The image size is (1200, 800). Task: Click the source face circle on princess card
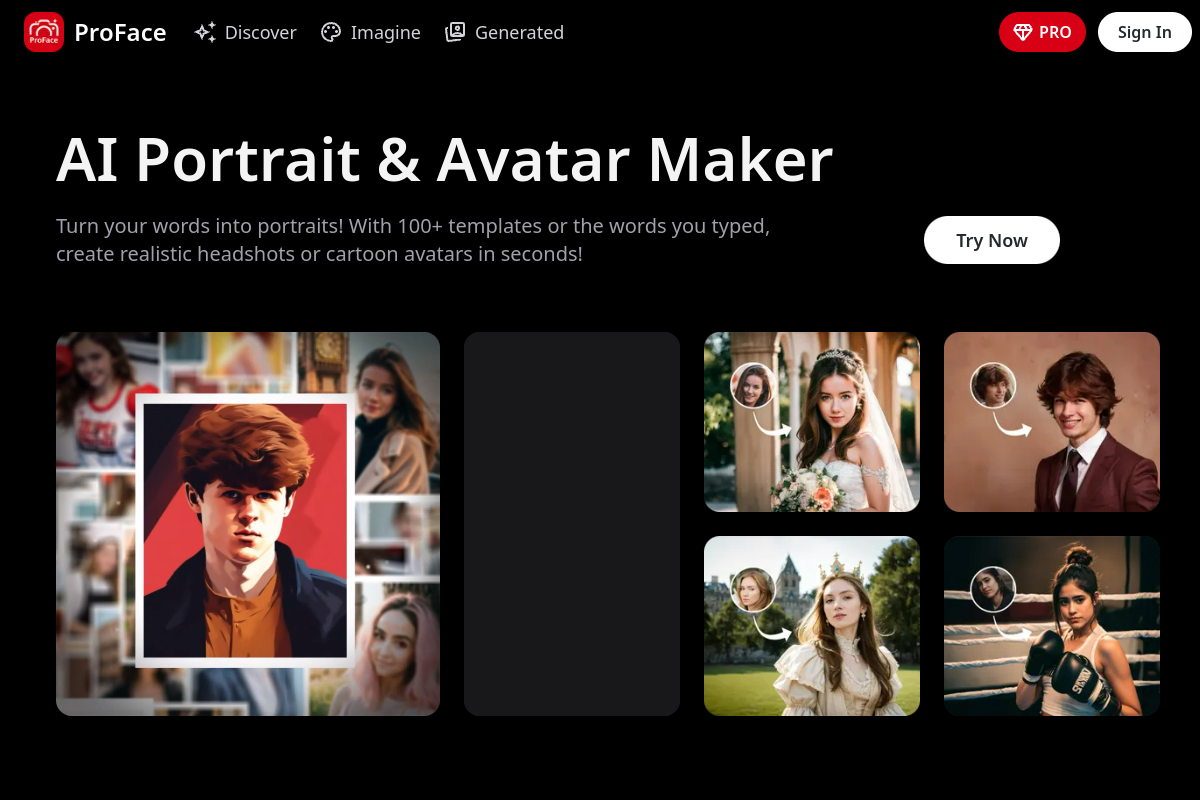(754, 589)
